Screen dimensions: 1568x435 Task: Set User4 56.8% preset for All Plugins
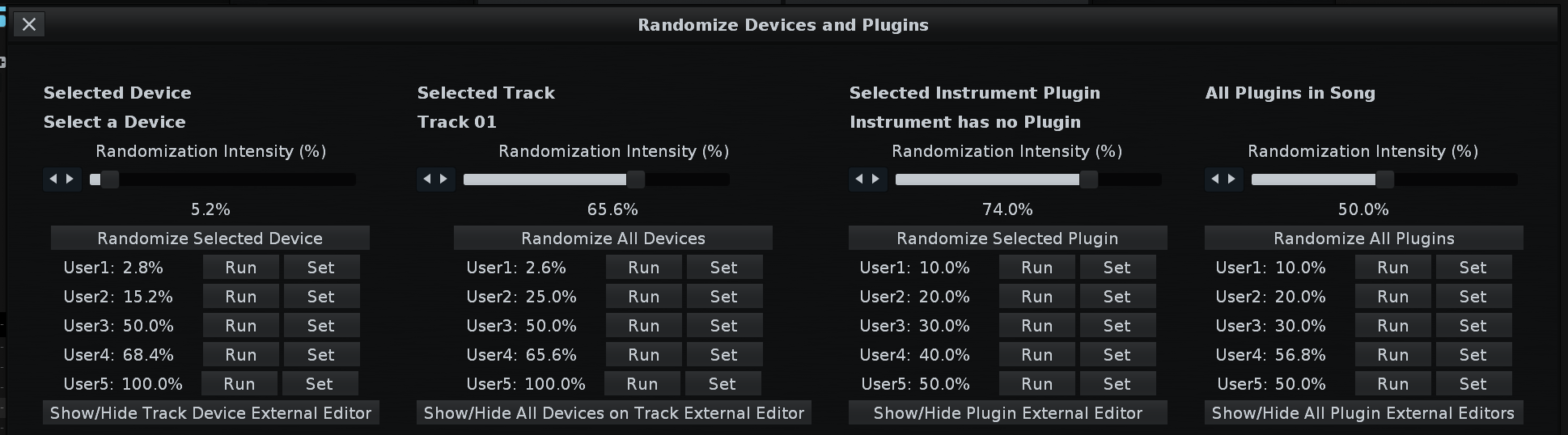1473,355
